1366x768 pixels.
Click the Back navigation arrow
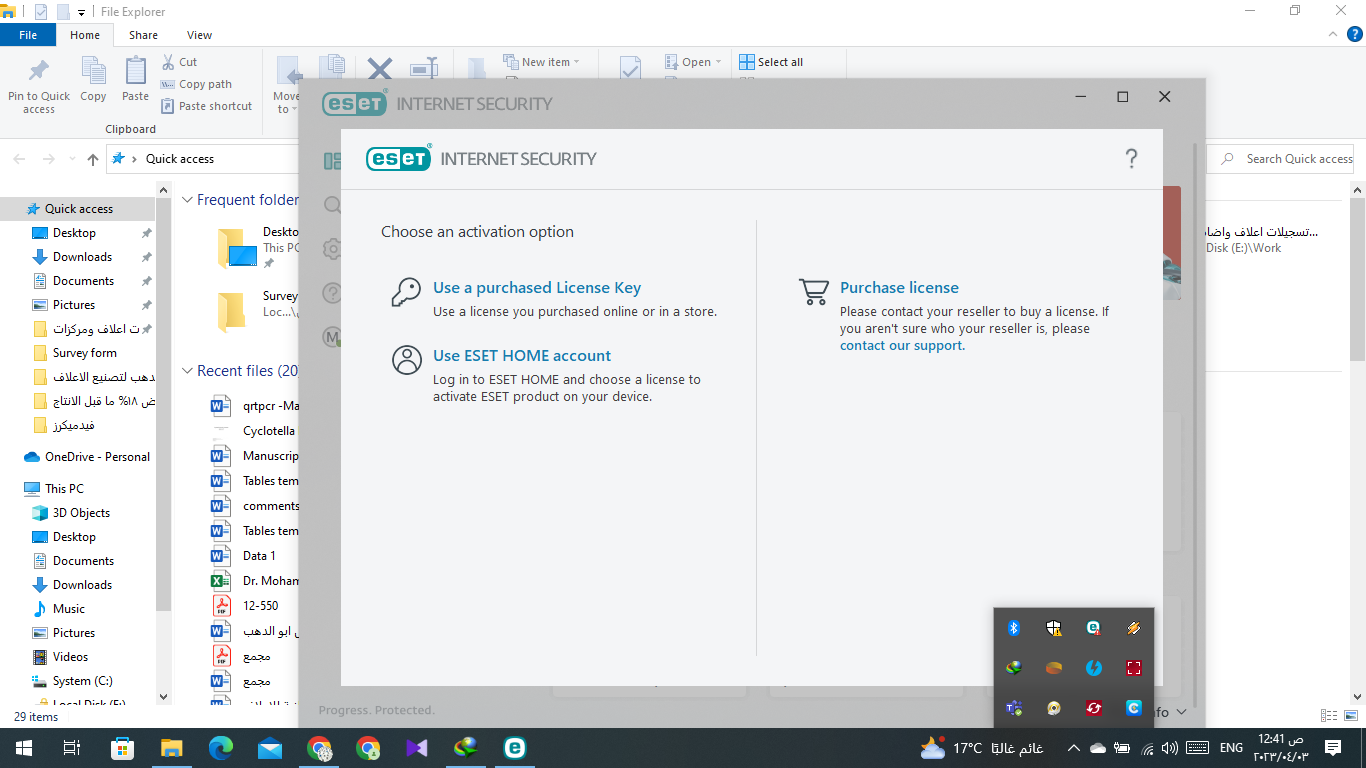19,159
